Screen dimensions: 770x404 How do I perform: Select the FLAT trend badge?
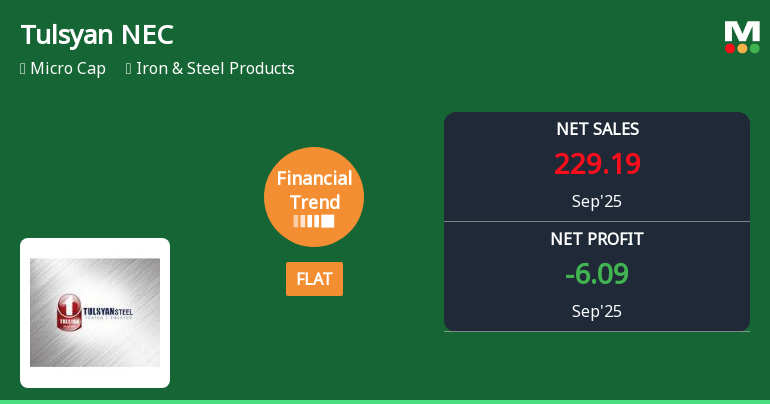pyautogui.click(x=314, y=279)
